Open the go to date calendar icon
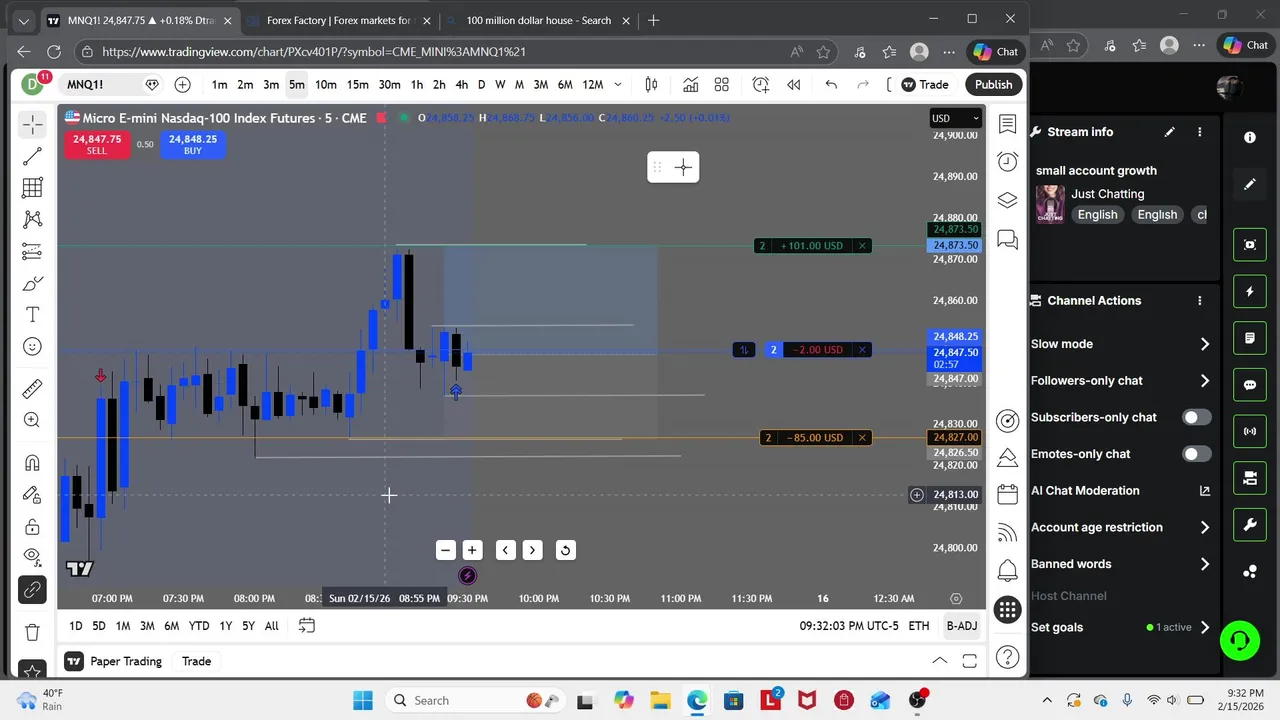 (x=307, y=626)
